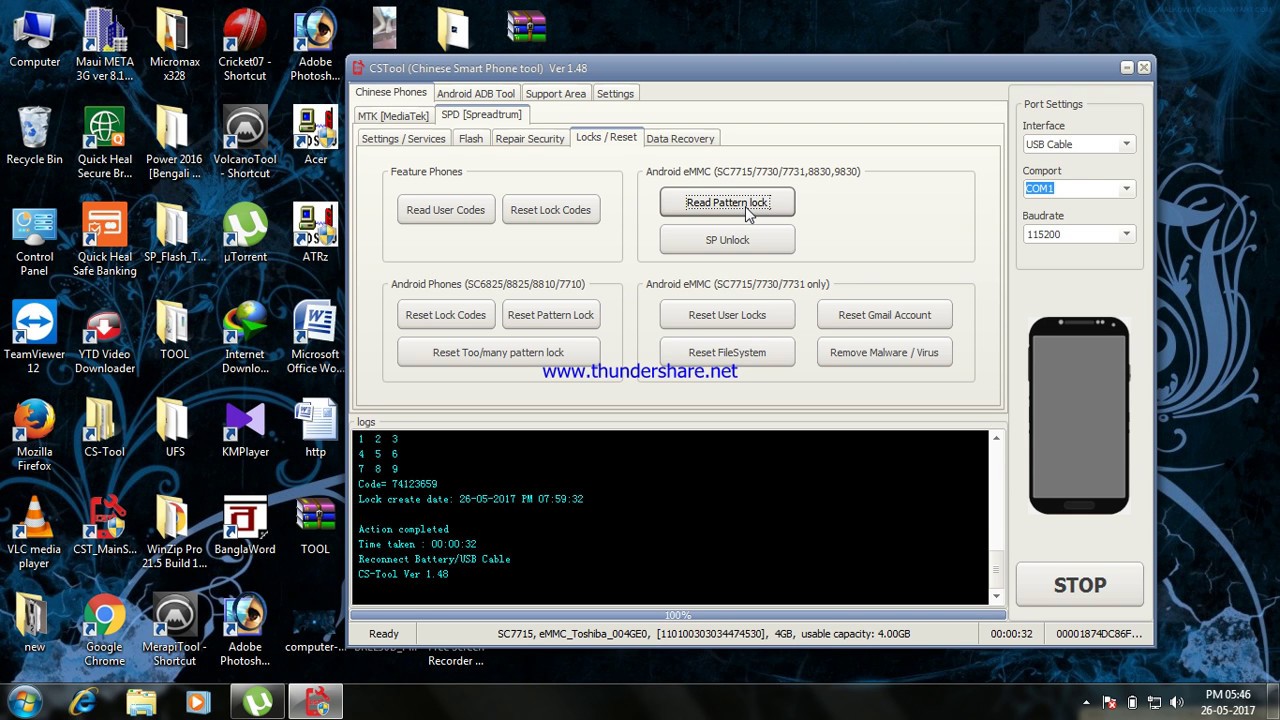
Task: Open Internet Explorer from taskbar
Action: 84,703
